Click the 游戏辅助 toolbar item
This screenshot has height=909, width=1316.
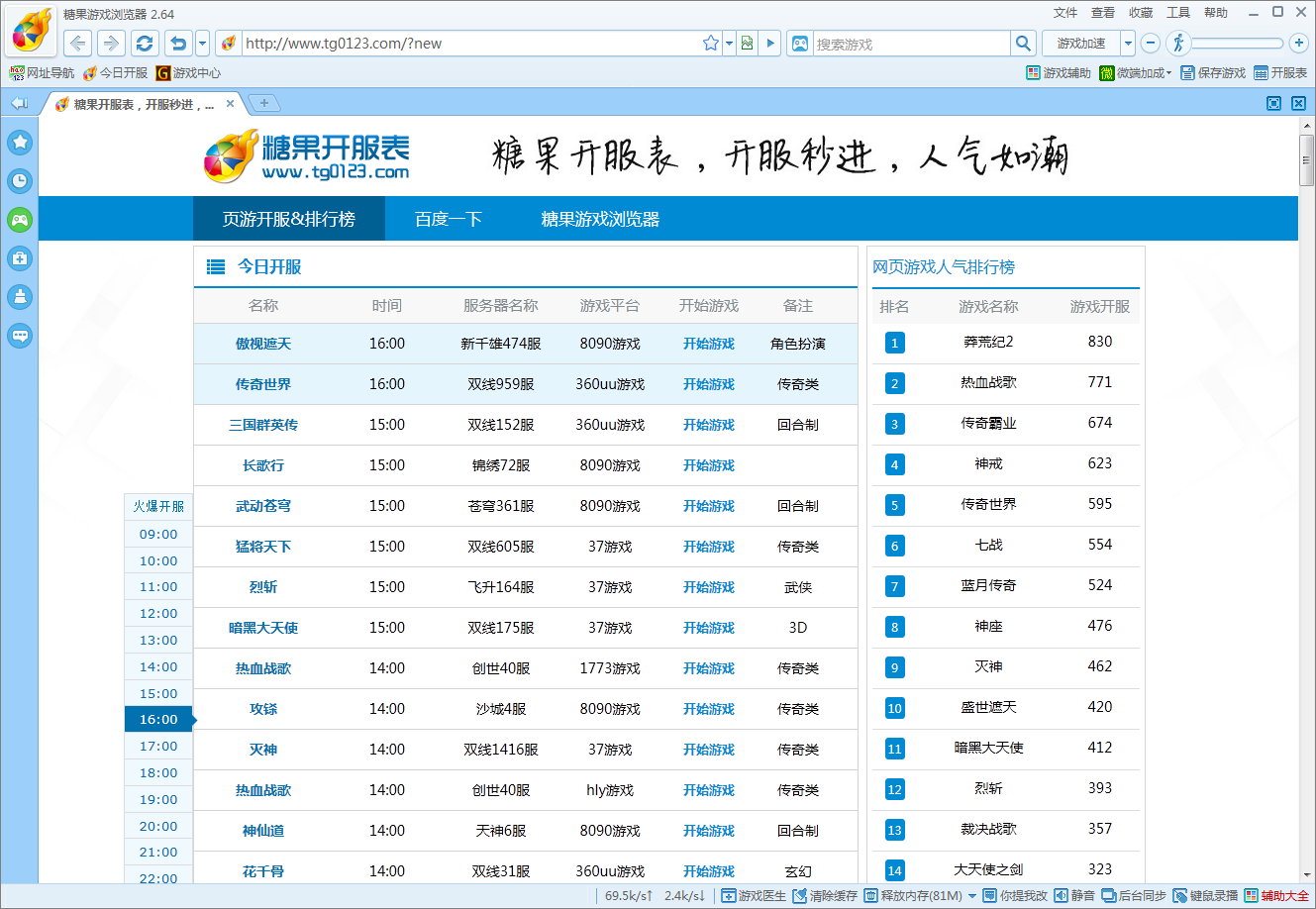click(x=1059, y=73)
